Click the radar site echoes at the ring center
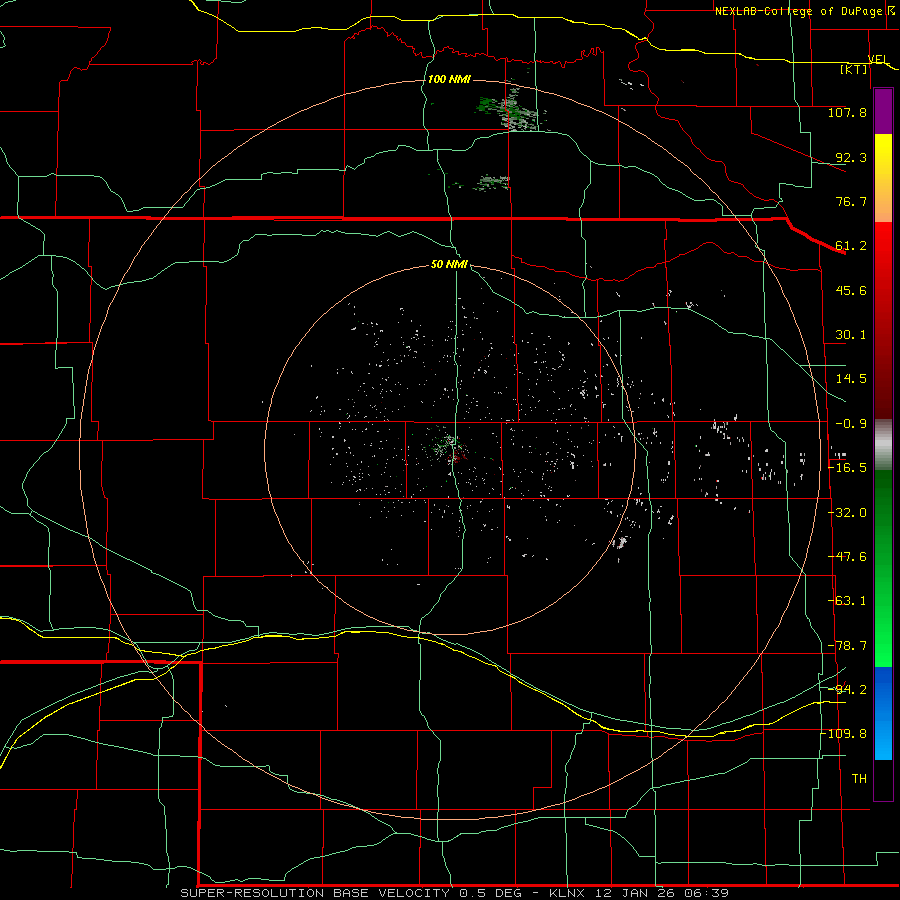Image resolution: width=900 pixels, height=900 pixels. pyautogui.click(x=449, y=446)
